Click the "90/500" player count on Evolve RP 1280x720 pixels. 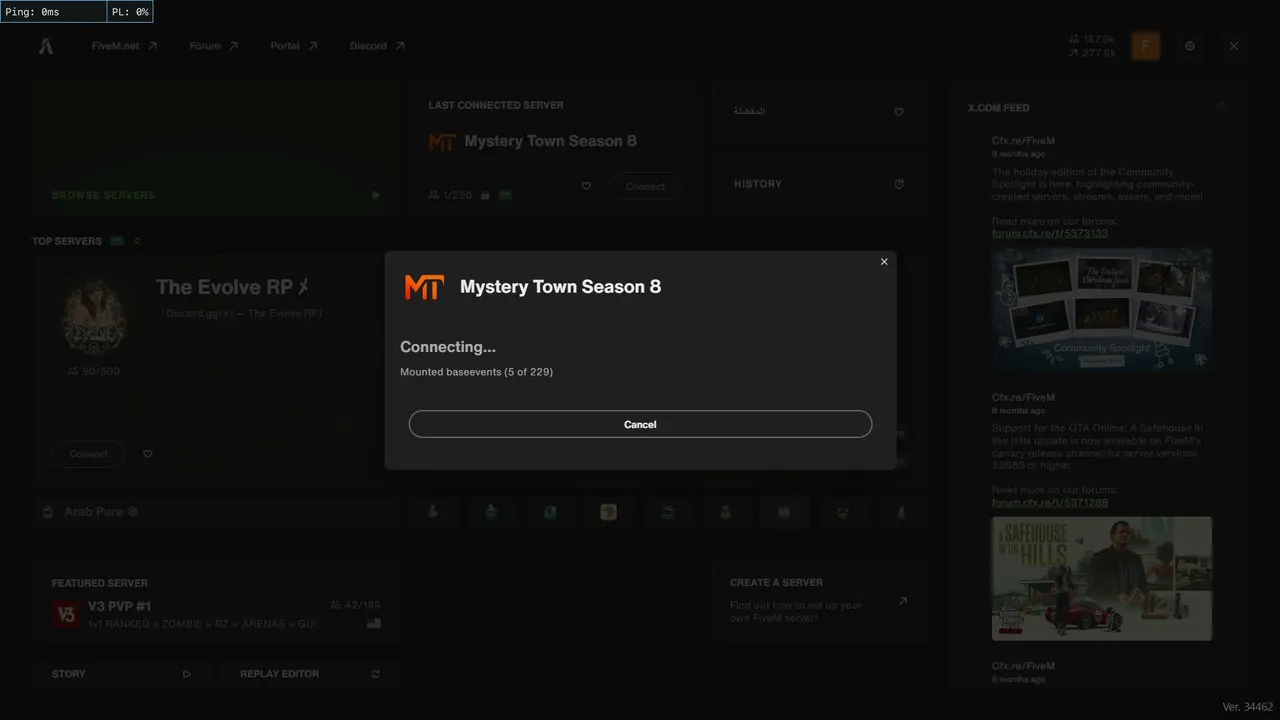94,371
